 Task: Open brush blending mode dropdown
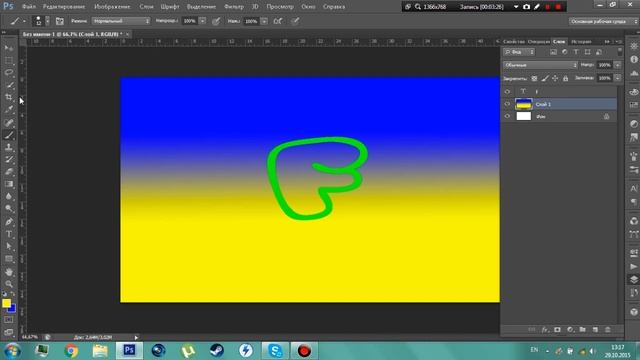pyautogui.click(x=121, y=21)
